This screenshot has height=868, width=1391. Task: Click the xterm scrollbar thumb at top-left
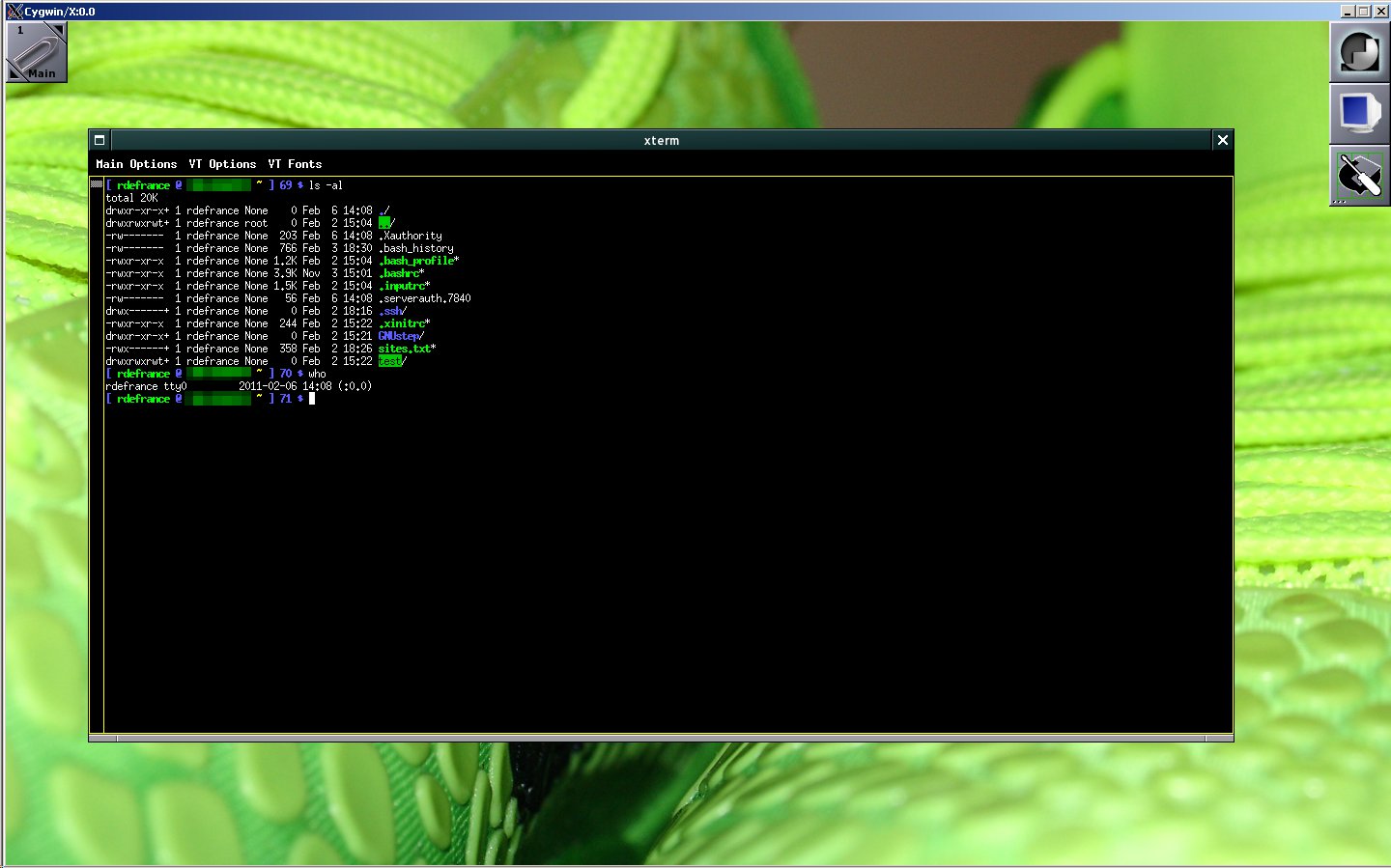[x=97, y=183]
